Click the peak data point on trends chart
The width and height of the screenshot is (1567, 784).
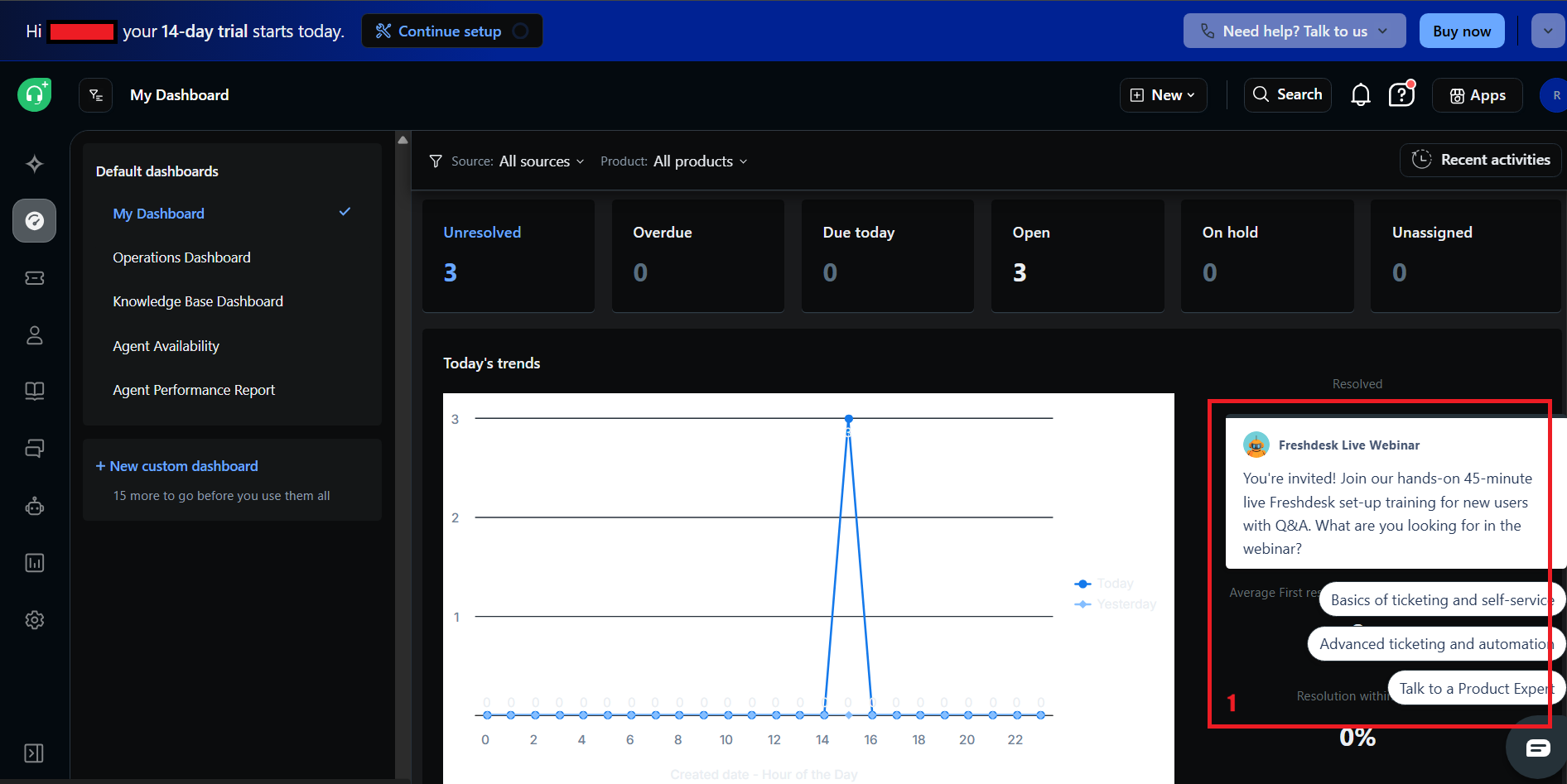(x=848, y=419)
